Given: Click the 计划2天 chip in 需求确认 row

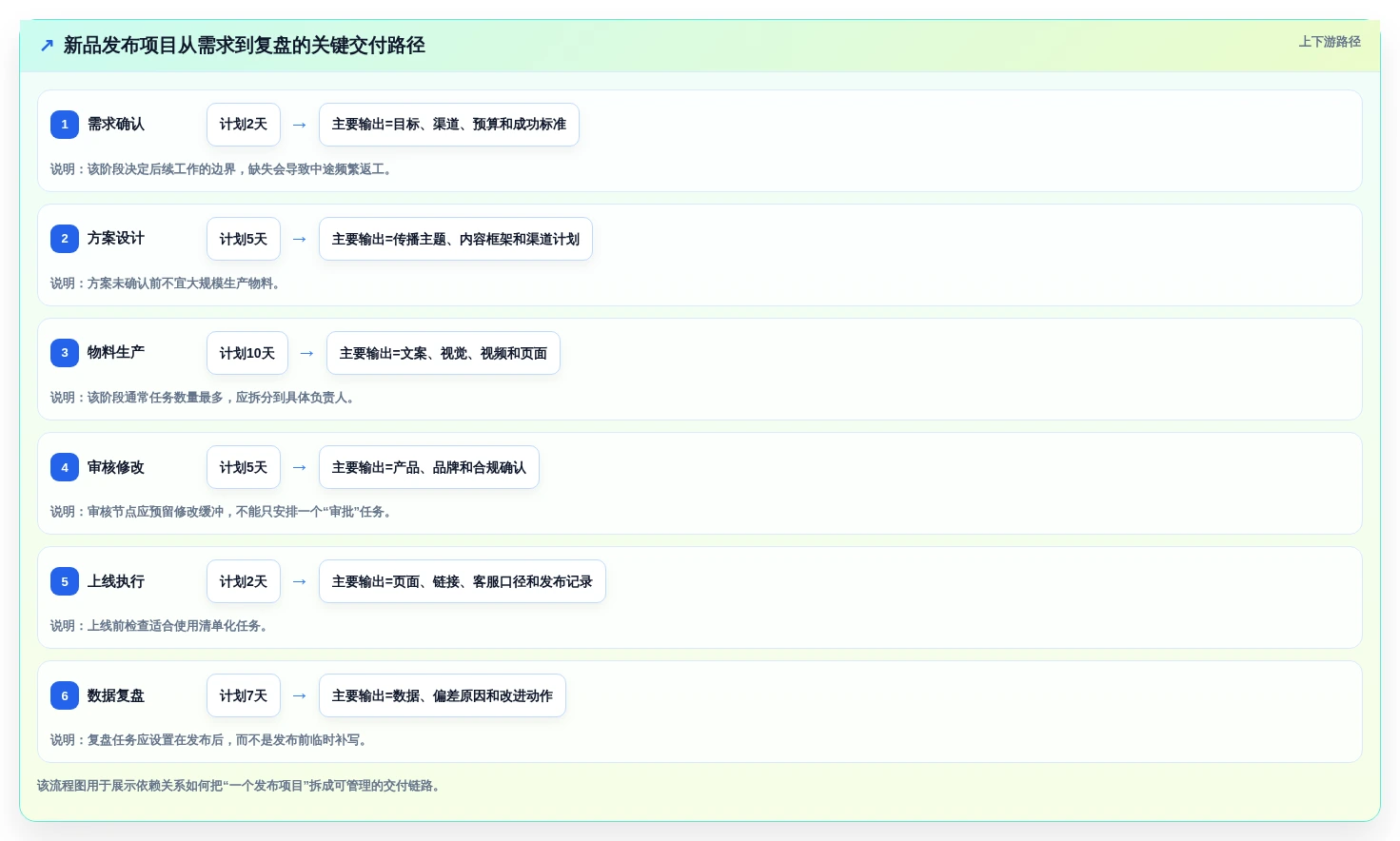Looking at the screenshot, I should click(244, 125).
